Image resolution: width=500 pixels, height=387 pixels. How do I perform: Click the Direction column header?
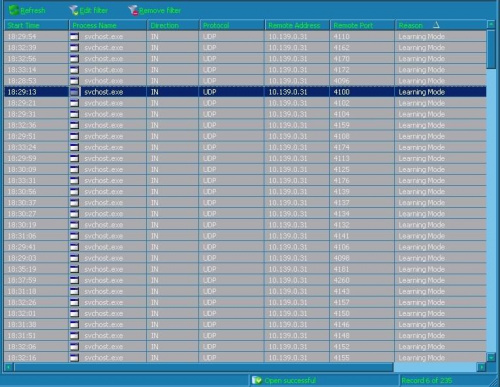point(173,25)
